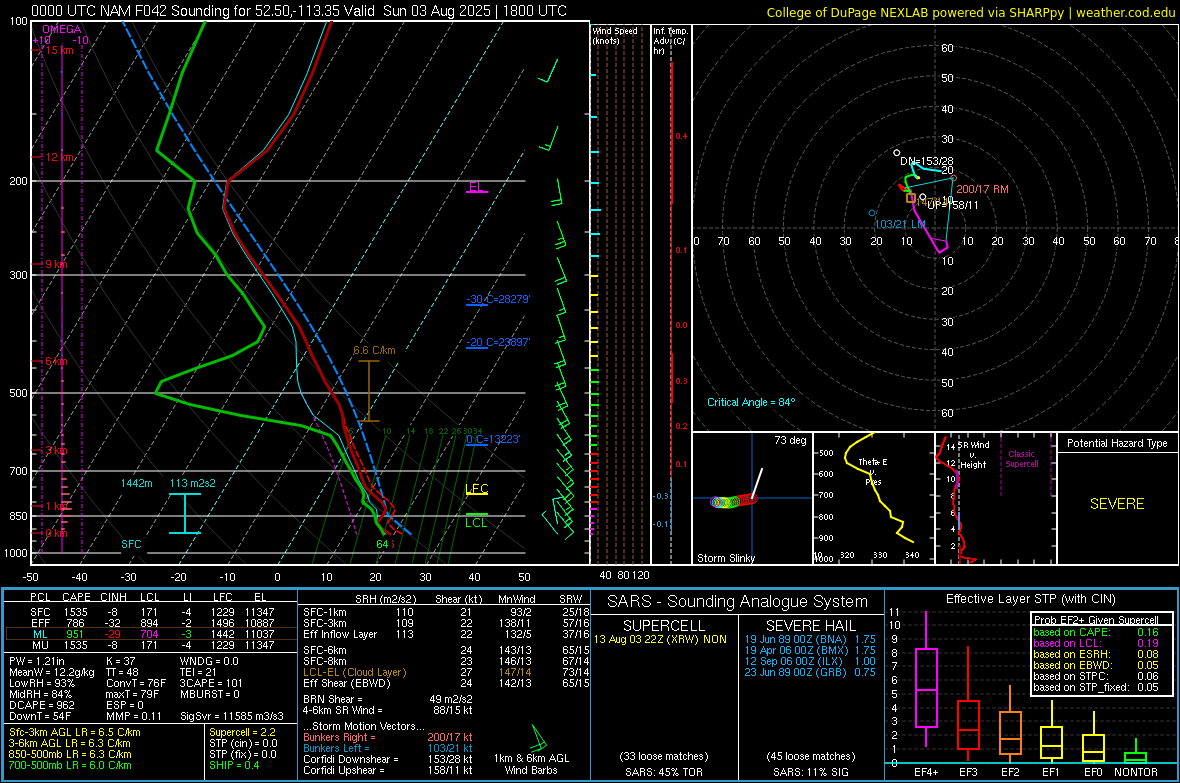Screen dimensions: 1180x783
Task: Select the 103/21 LM storm motion label
Action: tap(900, 224)
